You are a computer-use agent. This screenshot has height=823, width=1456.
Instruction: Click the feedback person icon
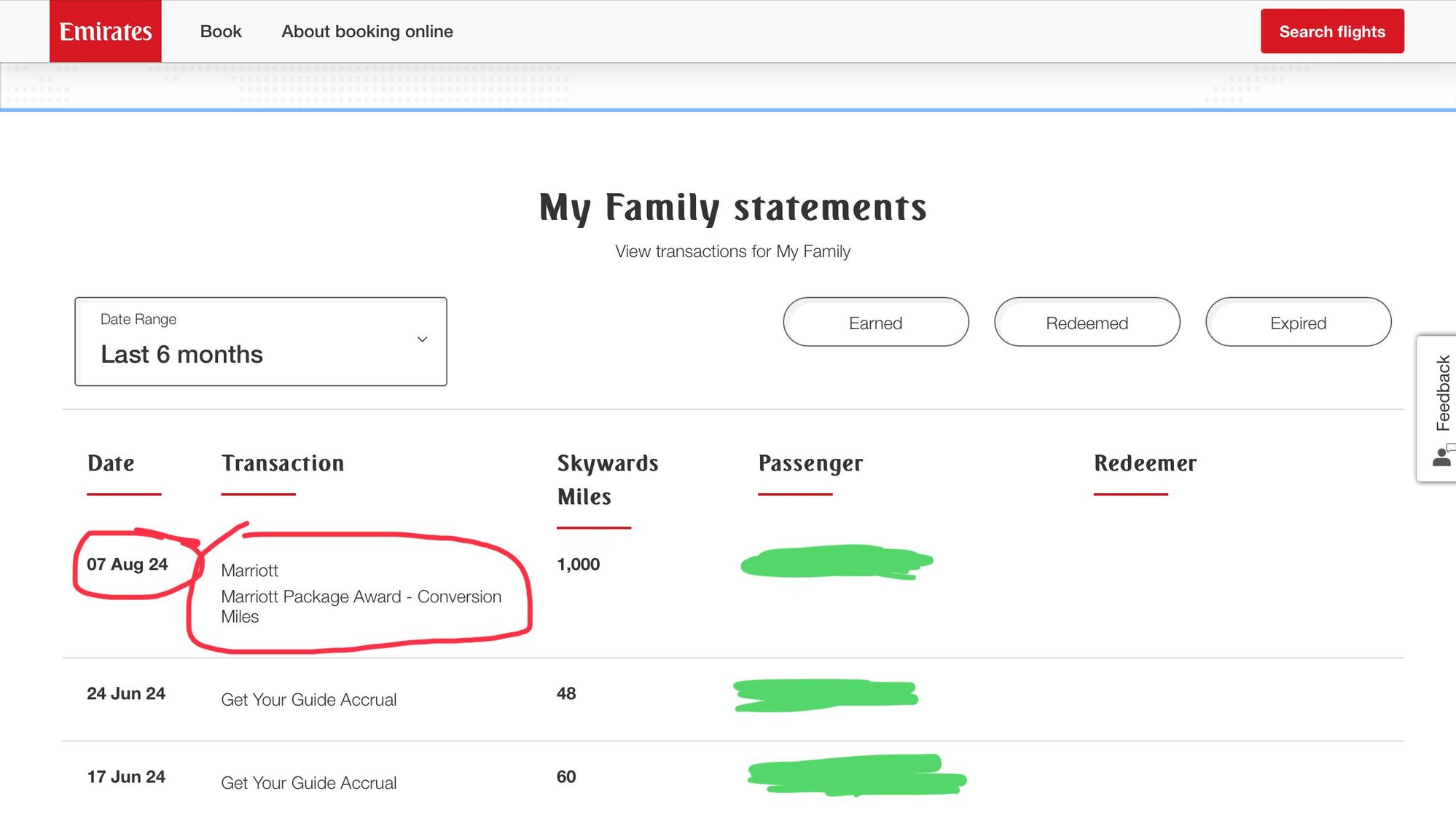pyautogui.click(x=1442, y=457)
